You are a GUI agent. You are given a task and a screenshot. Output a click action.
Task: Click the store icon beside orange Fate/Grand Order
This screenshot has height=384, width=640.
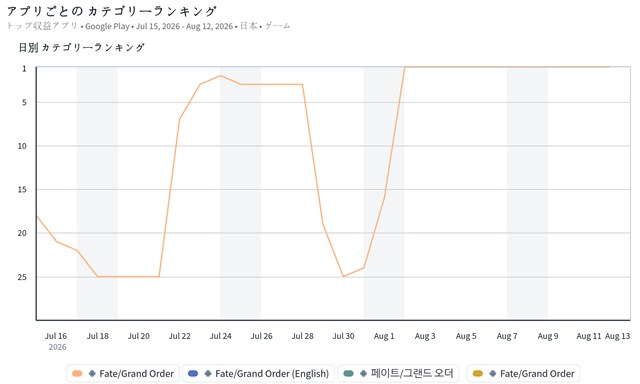pos(92,373)
